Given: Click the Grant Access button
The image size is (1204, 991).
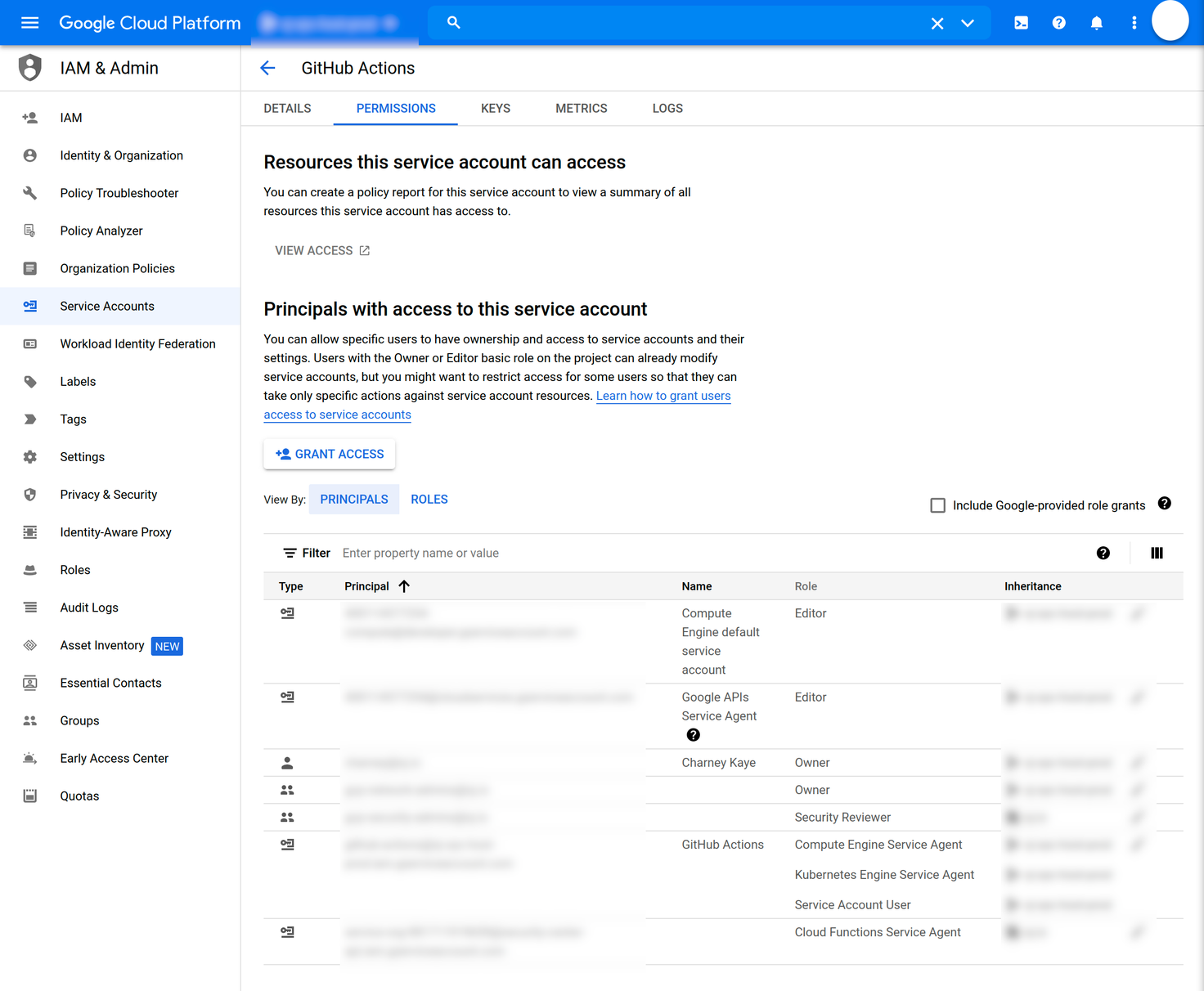Looking at the screenshot, I should 330,454.
